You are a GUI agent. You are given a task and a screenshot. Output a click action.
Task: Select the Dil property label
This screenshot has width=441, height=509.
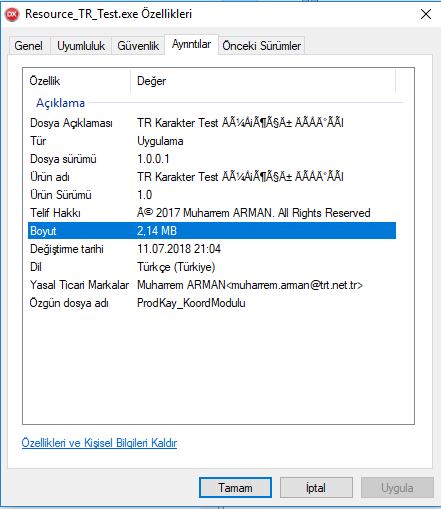[36, 267]
